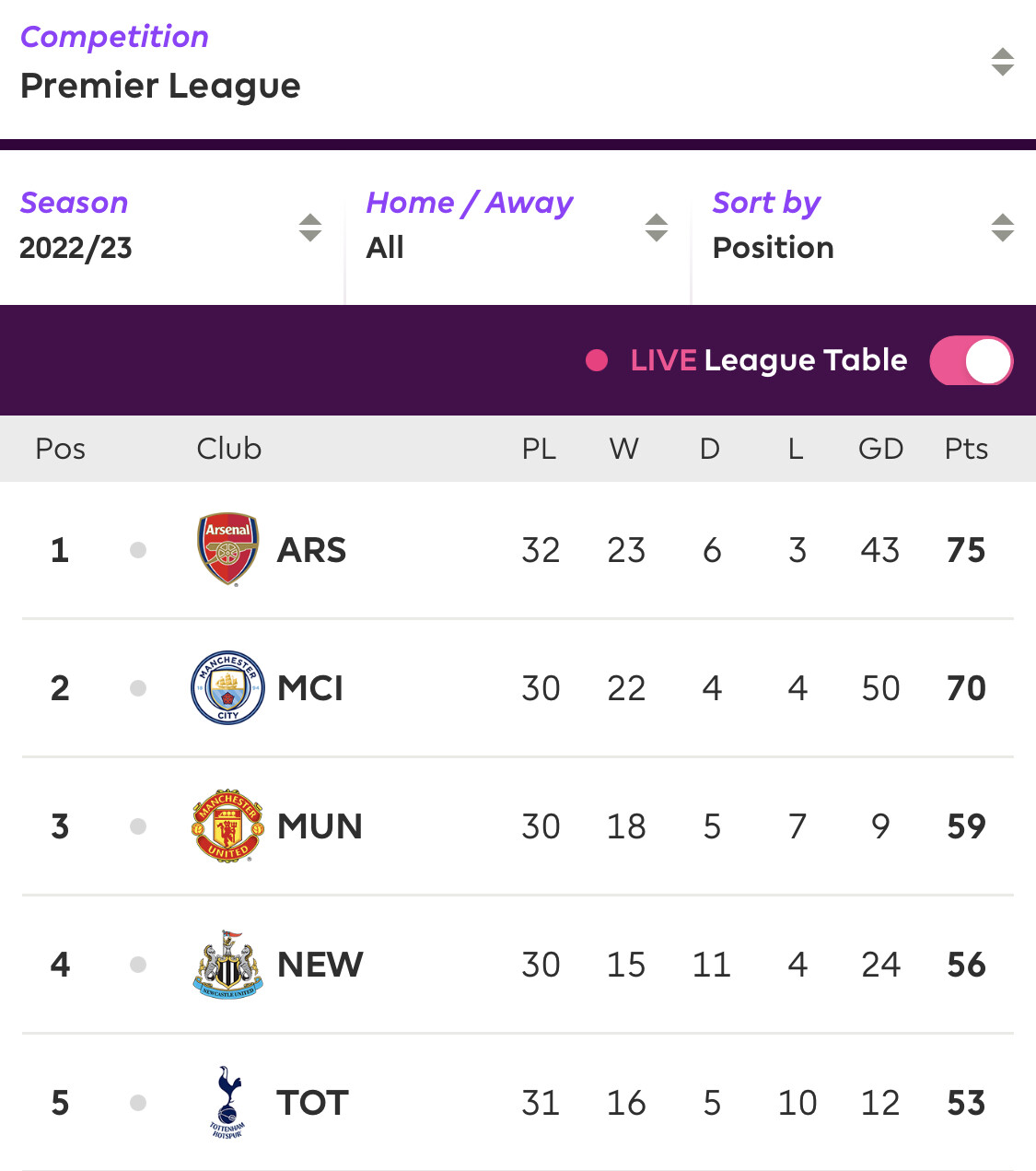This screenshot has height=1171, width=1036.
Task: Click the Newcastle United club crest
Action: pyautogui.click(x=228, y=964)
